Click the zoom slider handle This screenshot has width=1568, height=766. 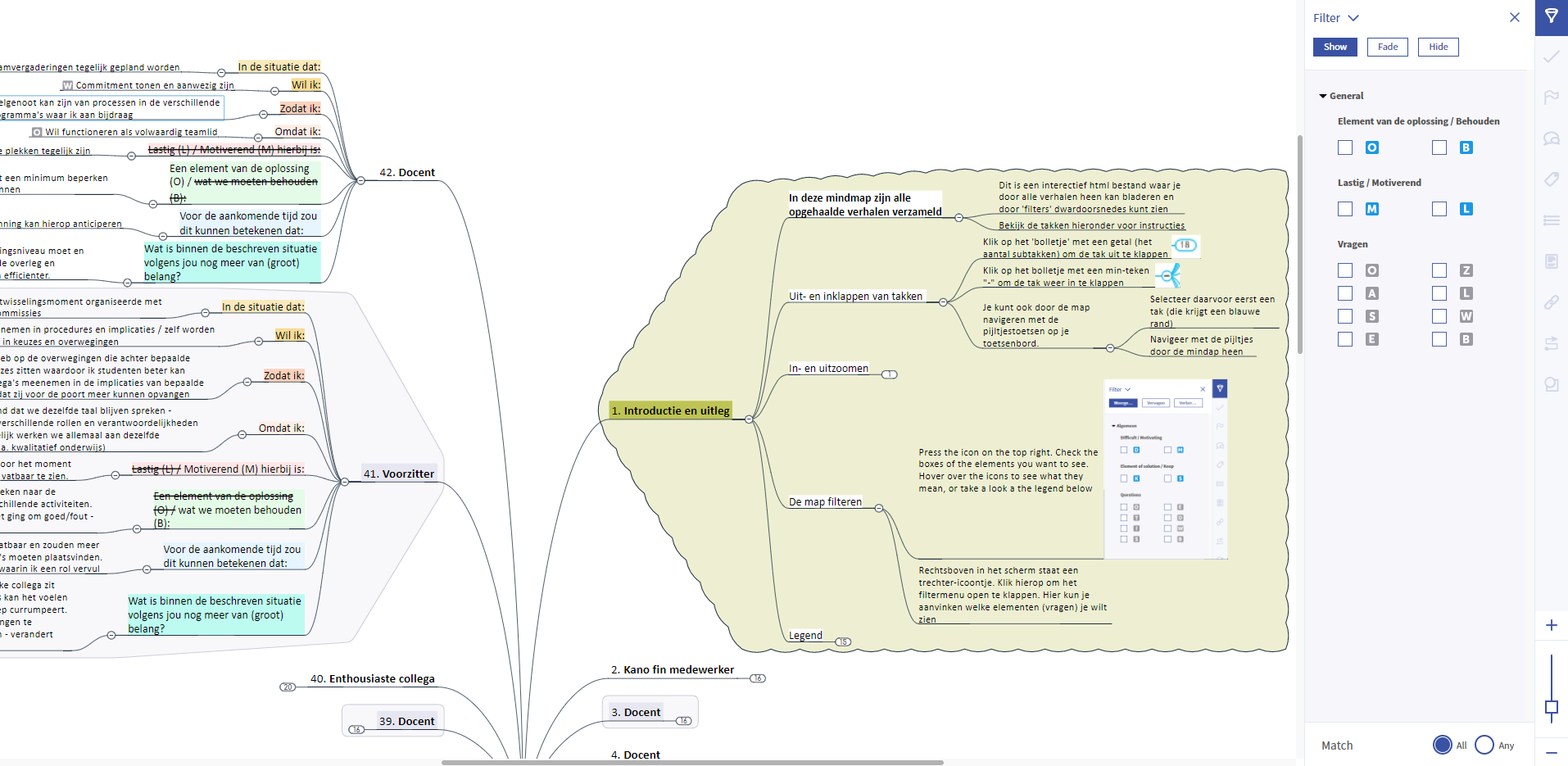click(x=1551, y=707)
